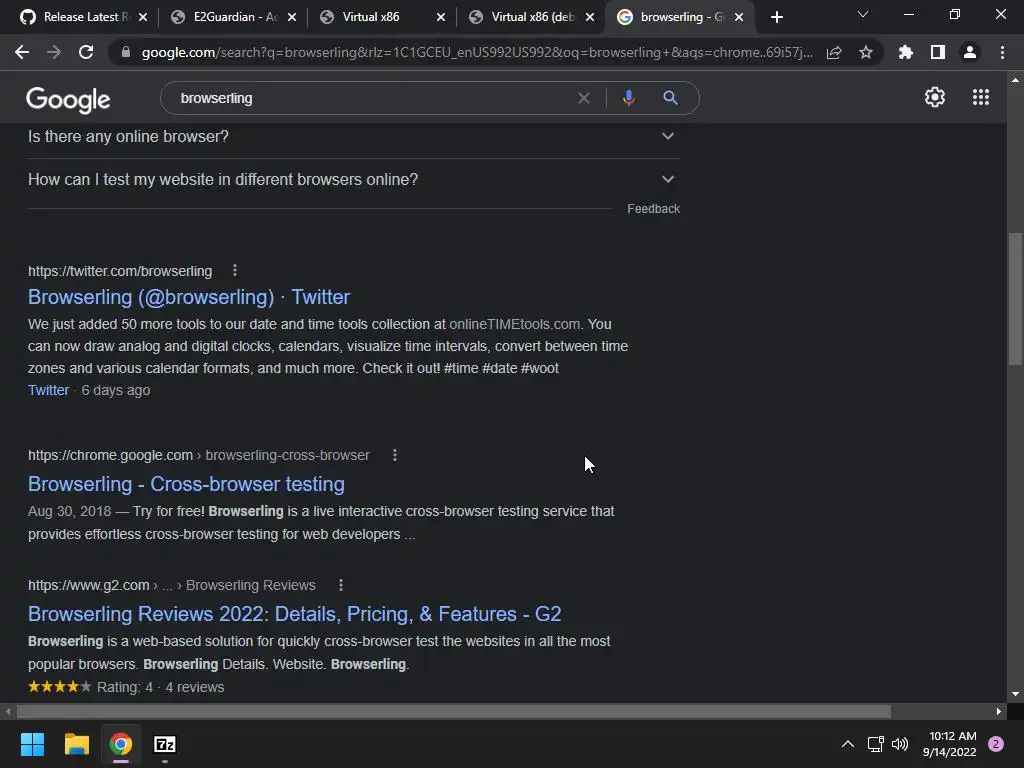Open the Google apps grid
The width and height of the screenshot is (1024, 768).
tap(981, 97)
